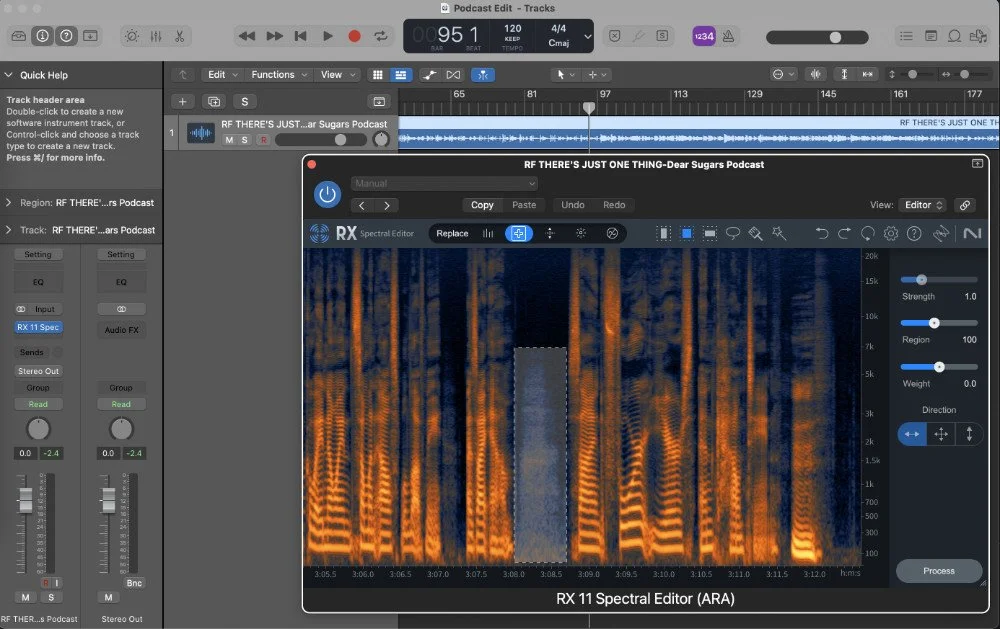The width and height of the screenshot is (1000, 629).
Task: Open the RX spectrogram settings gear
Action: (x=889, y=233)
